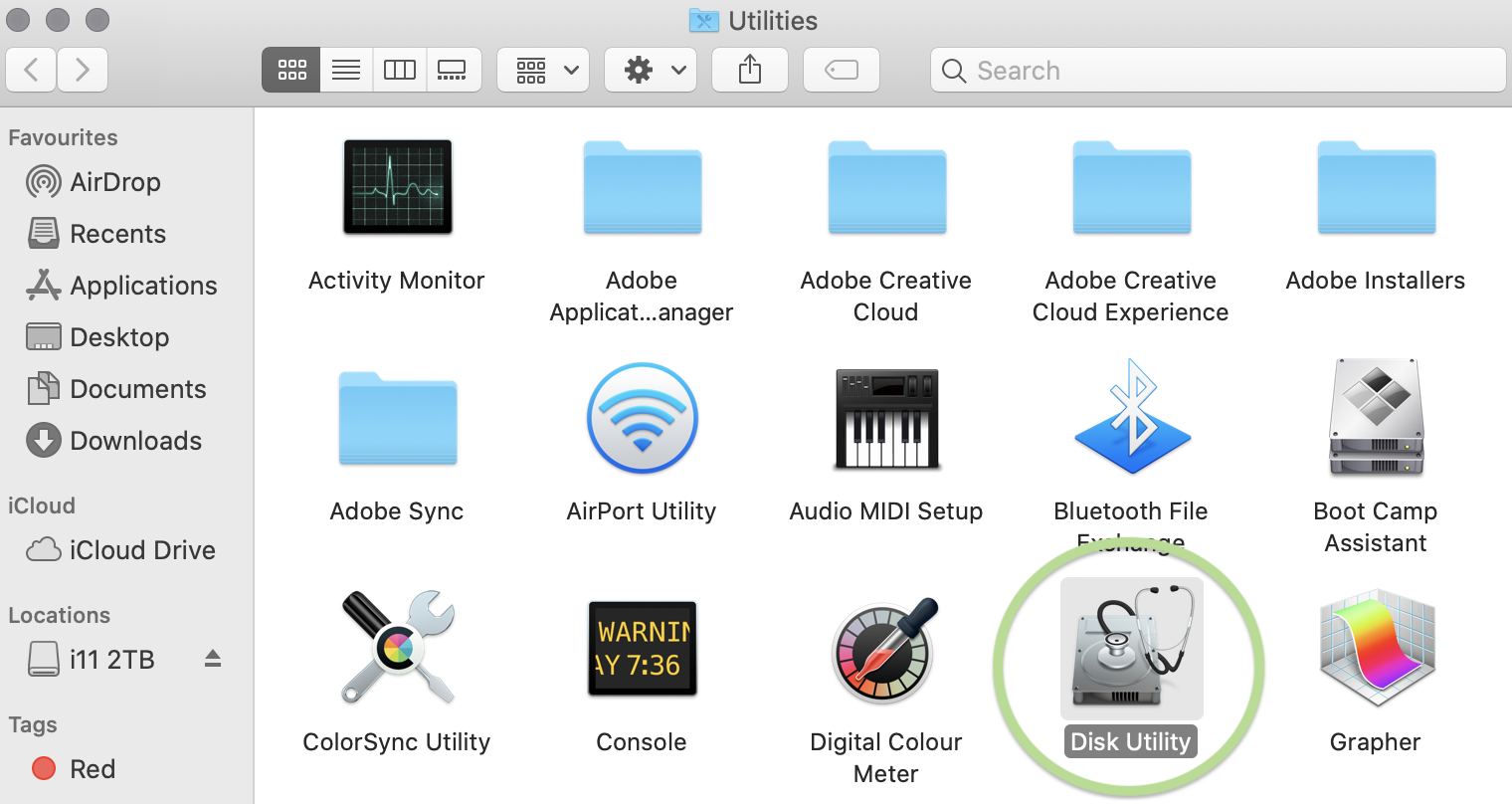Image resolution: width=1512 pixels, height=804 pixels.
Task: Open the Adobe Installers folder
Action: click(1376, 187)
